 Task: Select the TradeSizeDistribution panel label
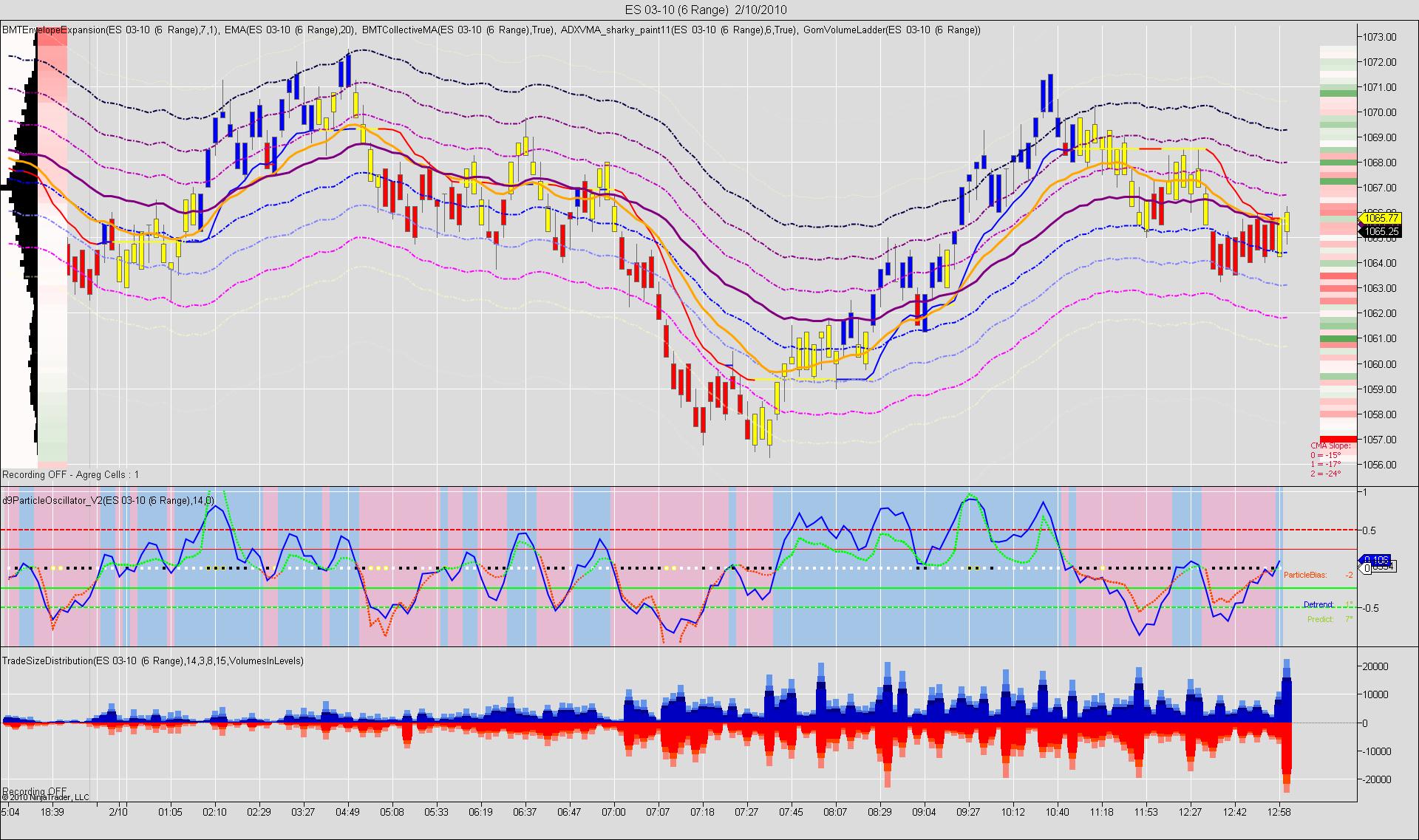tap(153, 660)
